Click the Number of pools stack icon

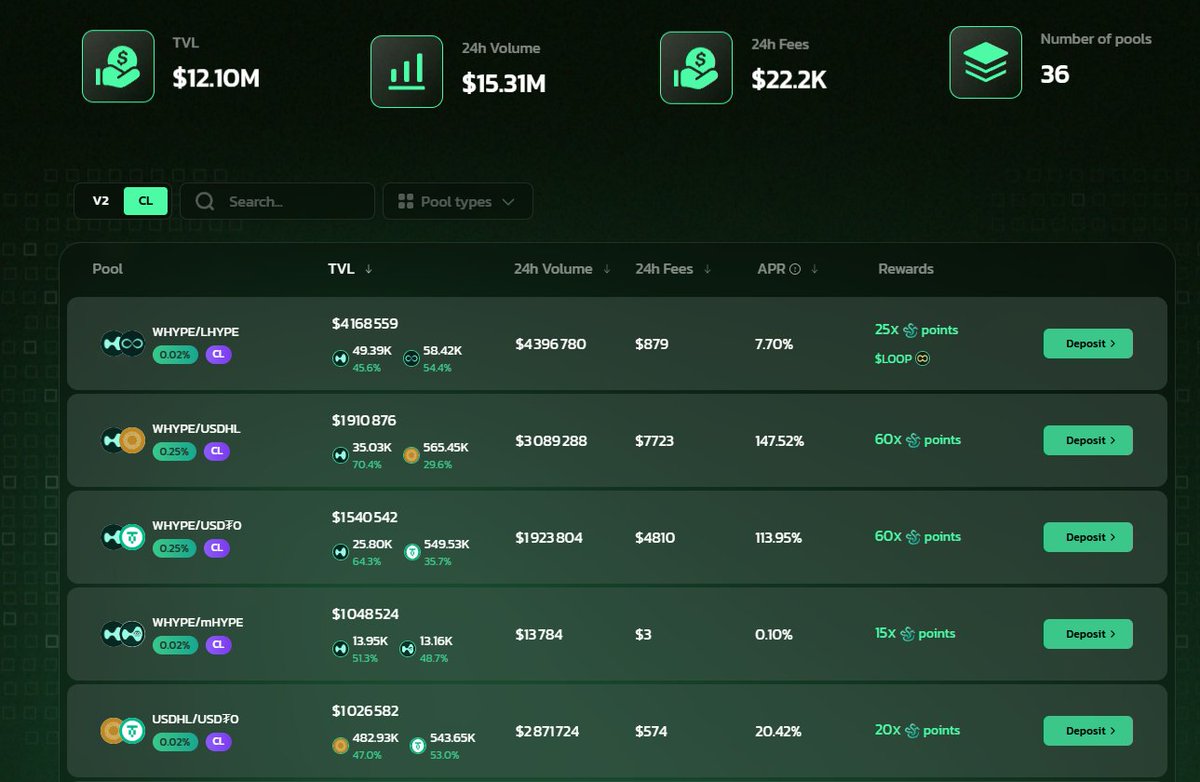pos(986,62)
